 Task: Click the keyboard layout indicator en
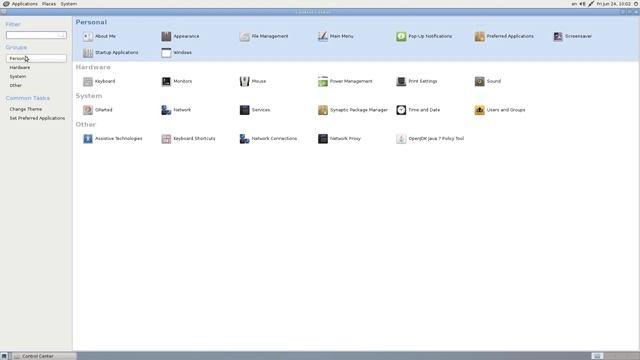(574, 4)
